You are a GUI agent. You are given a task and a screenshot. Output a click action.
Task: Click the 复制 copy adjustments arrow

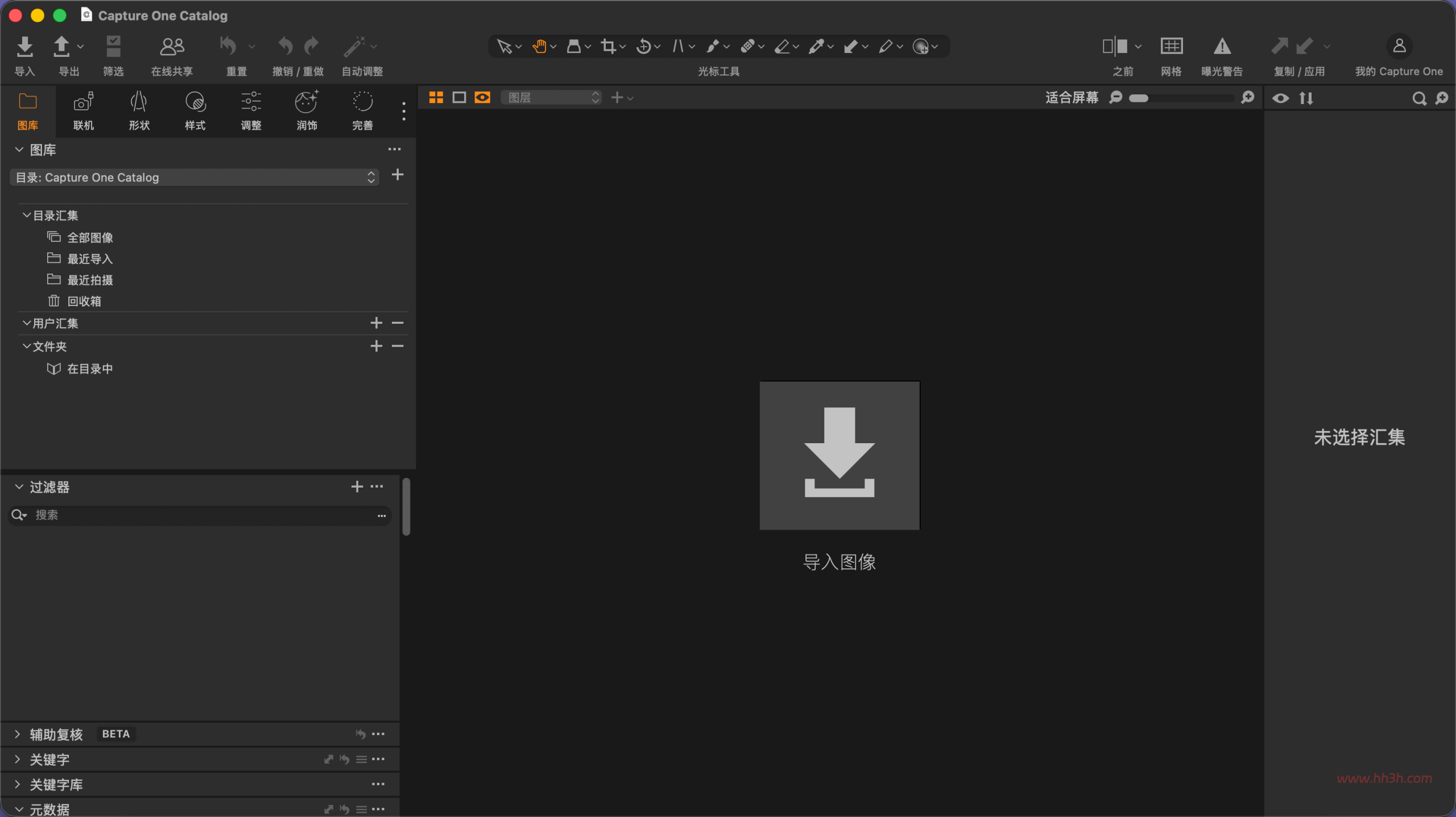click(x=1280, y=46)
